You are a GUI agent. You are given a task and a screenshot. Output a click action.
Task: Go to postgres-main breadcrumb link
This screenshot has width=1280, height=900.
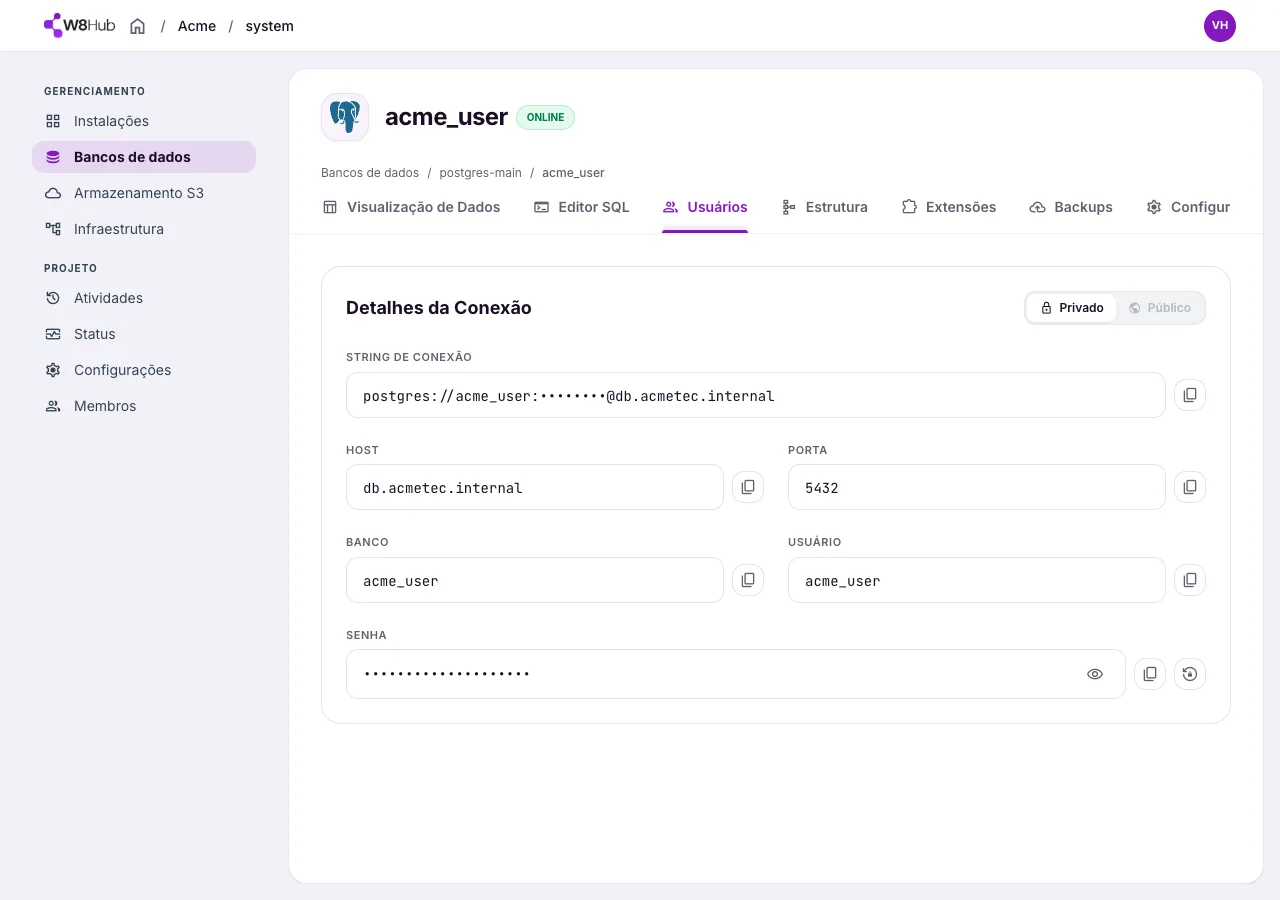tap(481, 173)
